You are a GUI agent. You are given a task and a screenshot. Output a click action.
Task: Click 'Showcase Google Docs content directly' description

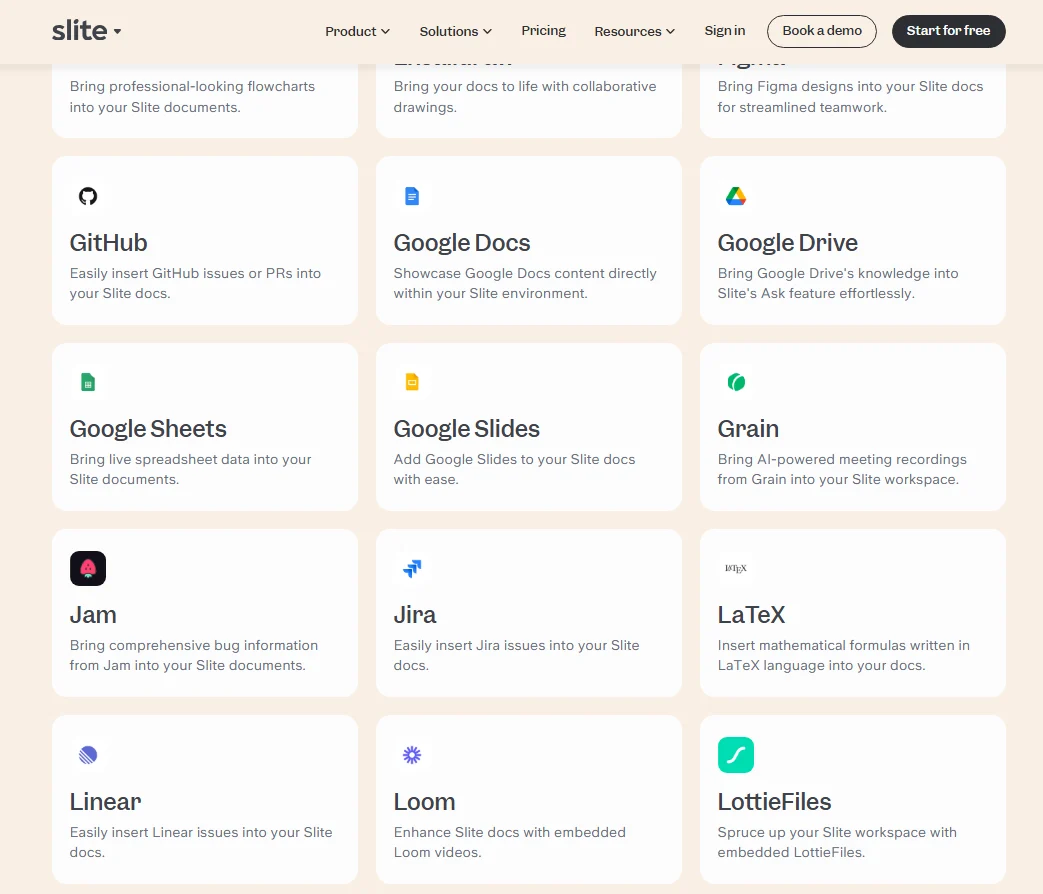click(525, 283)
